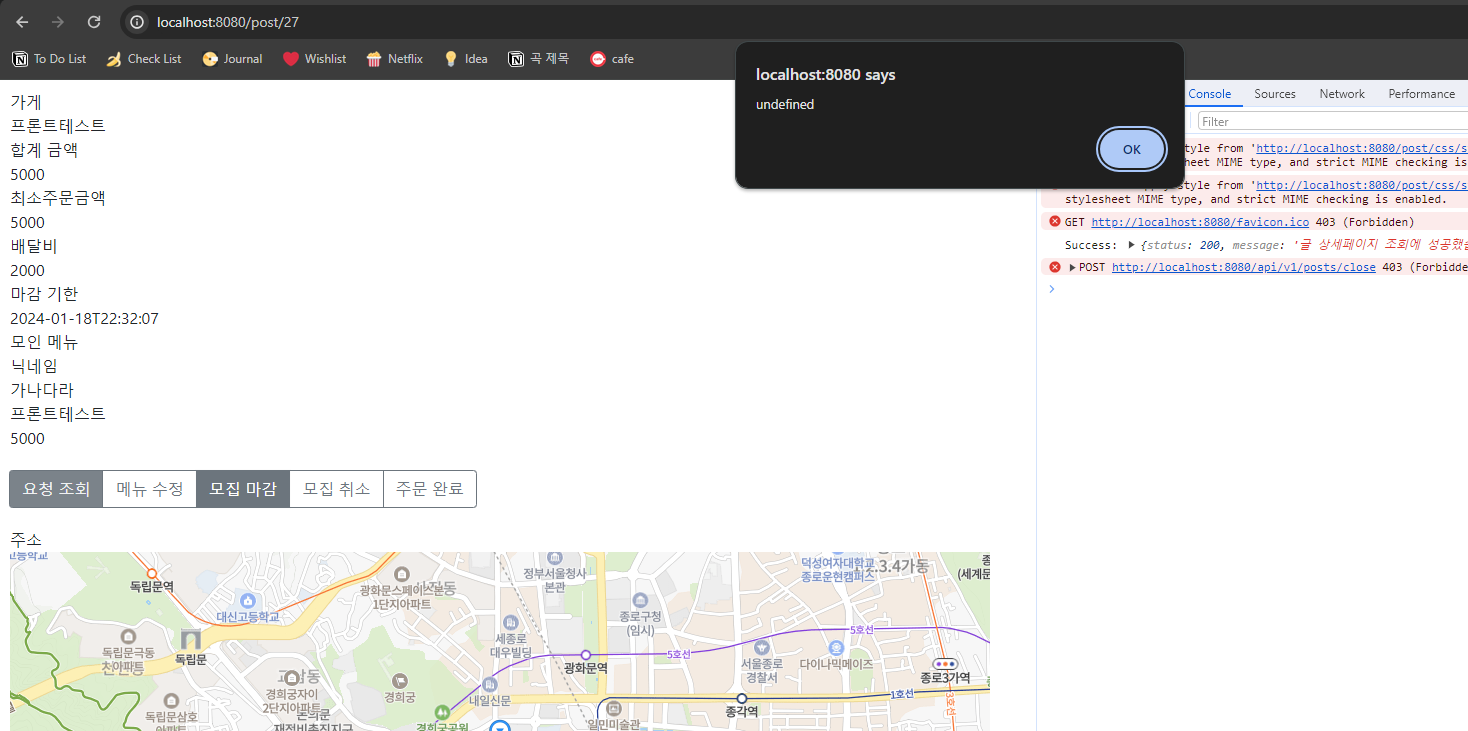1468x731 pixels.
Task: Click the 종로구청 office icon on the map
Action: (x=640, y=598)
